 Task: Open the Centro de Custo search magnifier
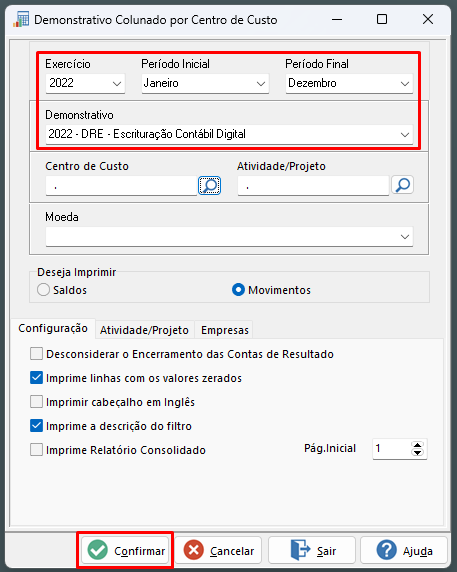[209, 185]
